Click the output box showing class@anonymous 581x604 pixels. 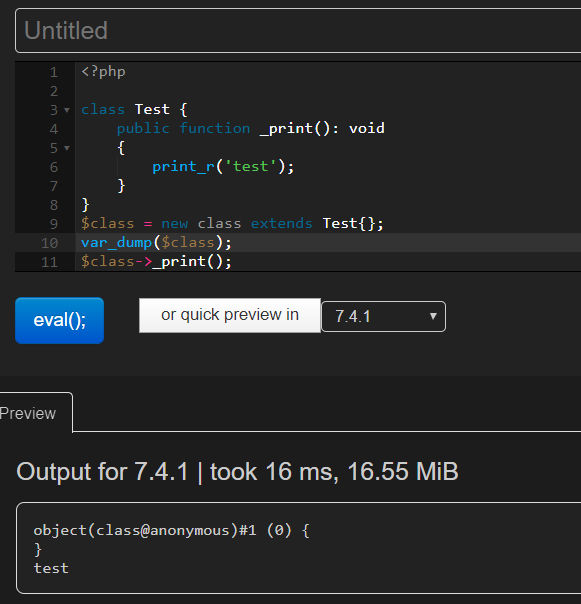(299, 548)
